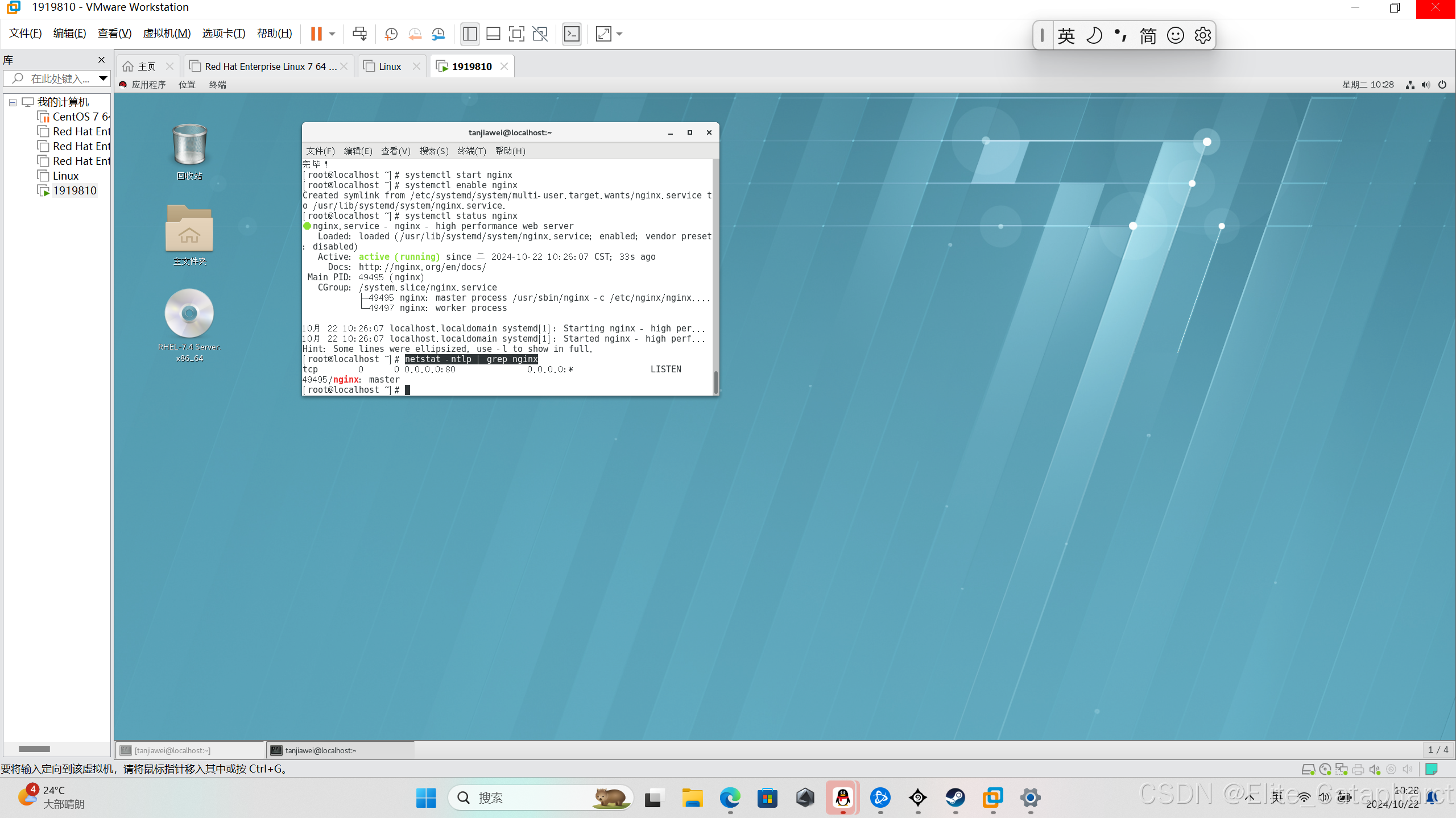This screenshot has height=818, width=1456.
Task: Open the console view icon
Action: [x=572, y=34]
